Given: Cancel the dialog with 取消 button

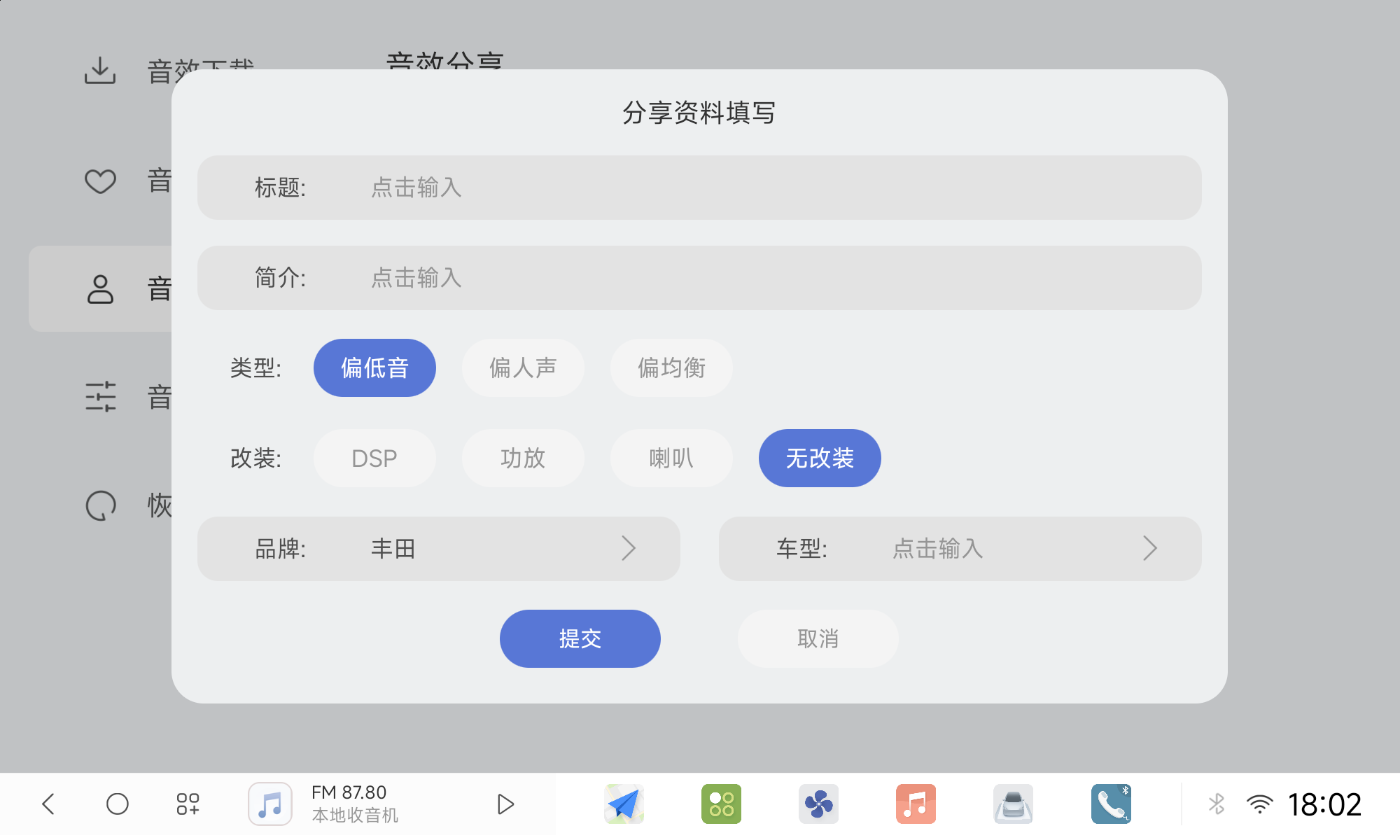Looking at the screenshot, I should pos(818,638).
